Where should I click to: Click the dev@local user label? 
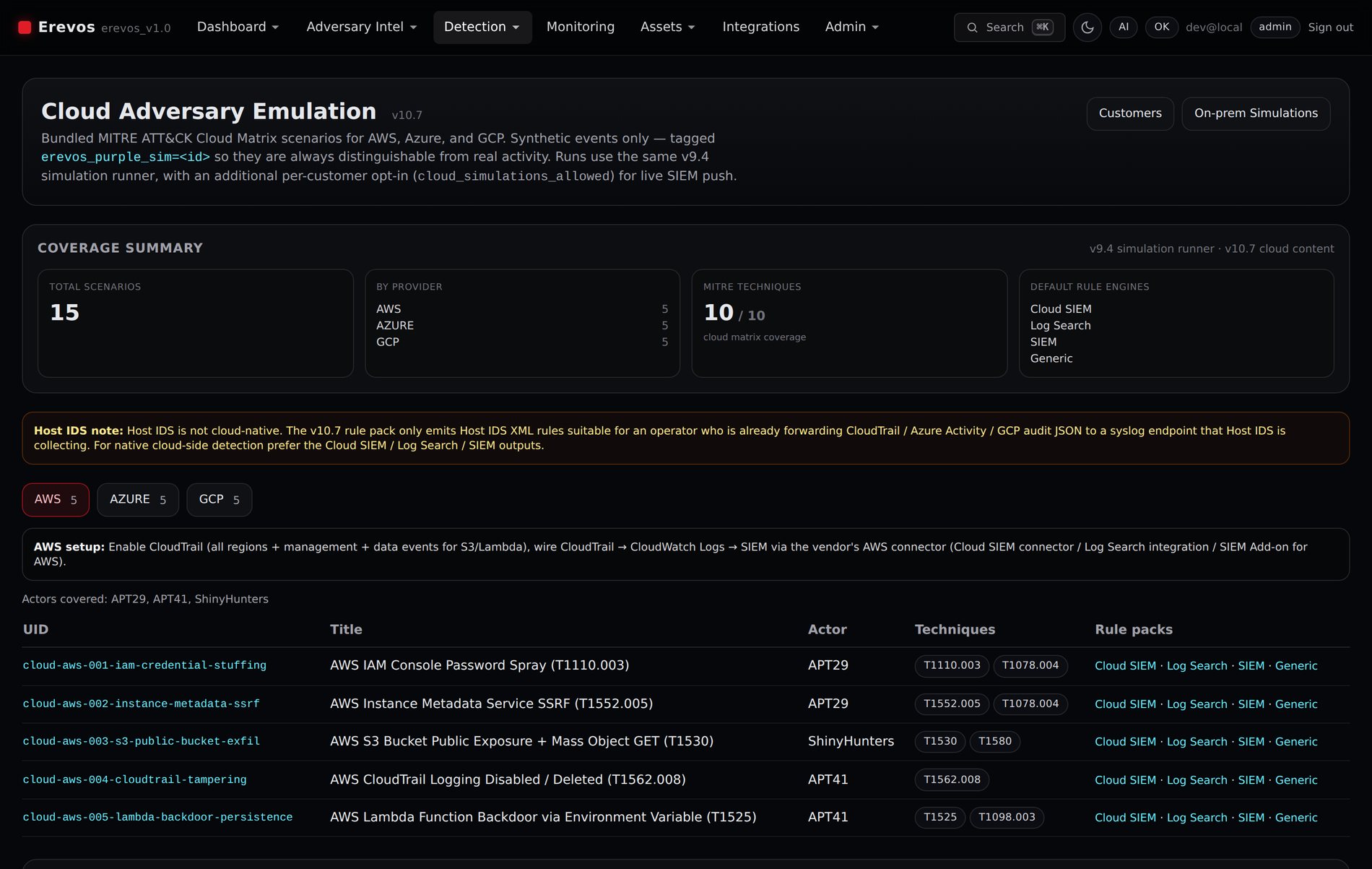coord(1214,27)
